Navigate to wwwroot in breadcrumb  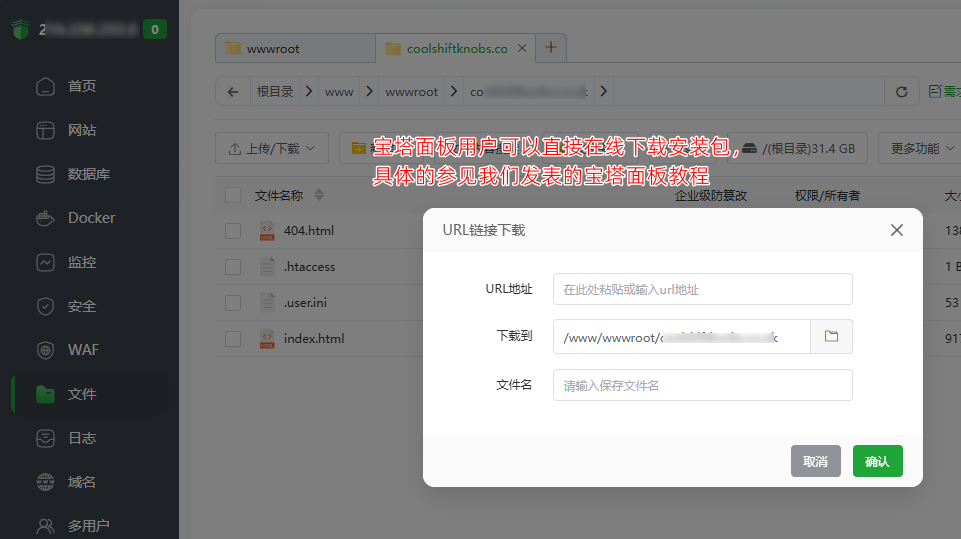(412, 92)
